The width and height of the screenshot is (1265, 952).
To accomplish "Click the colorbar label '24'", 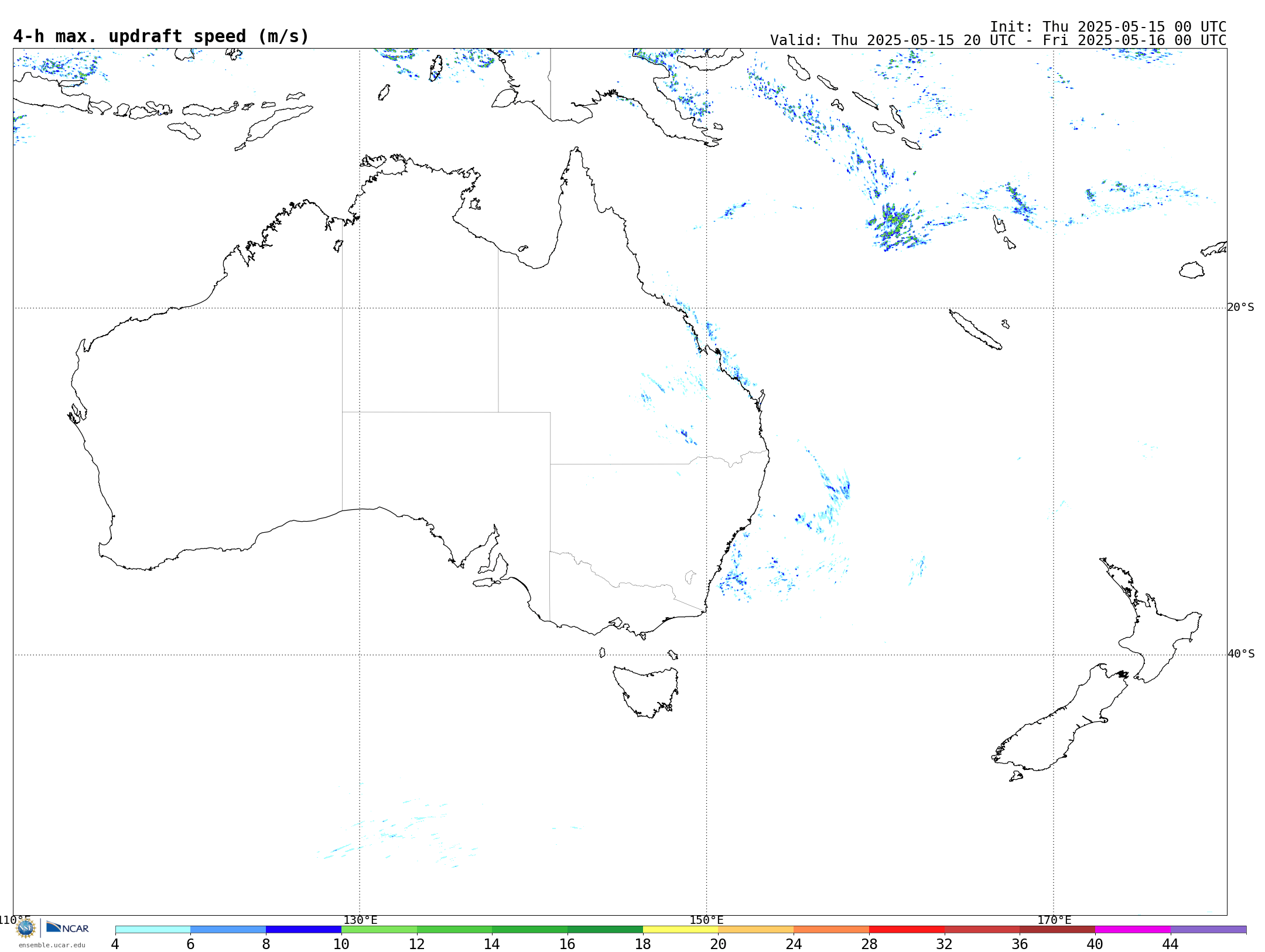I will pos(794,944).
